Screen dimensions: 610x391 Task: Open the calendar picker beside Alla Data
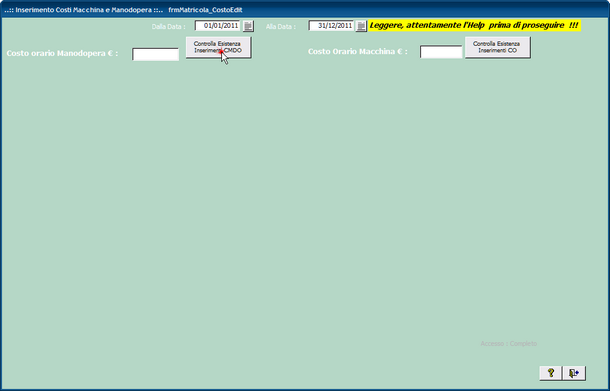[x=361, y=26]
